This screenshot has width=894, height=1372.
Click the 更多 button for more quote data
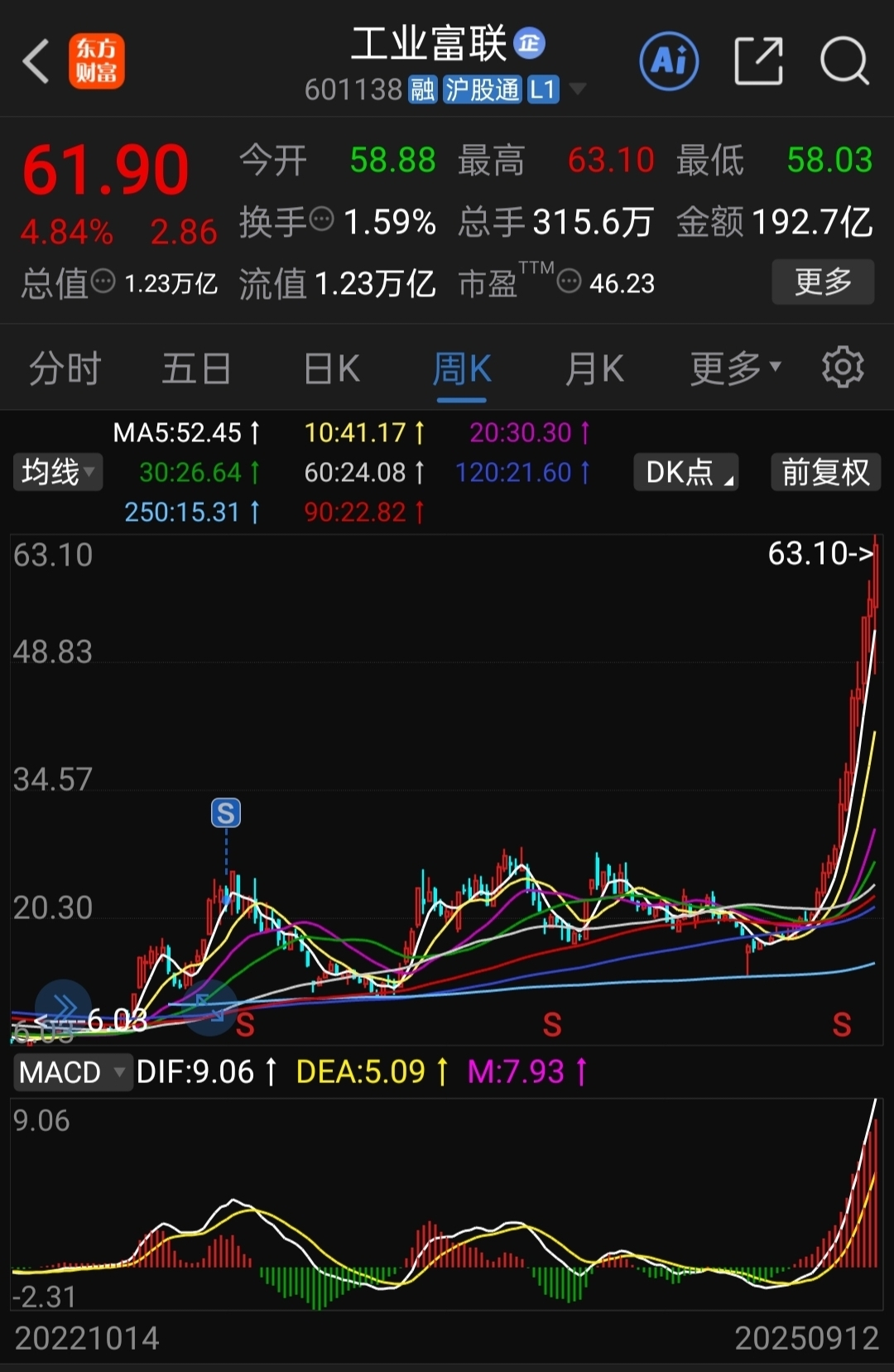823,282
